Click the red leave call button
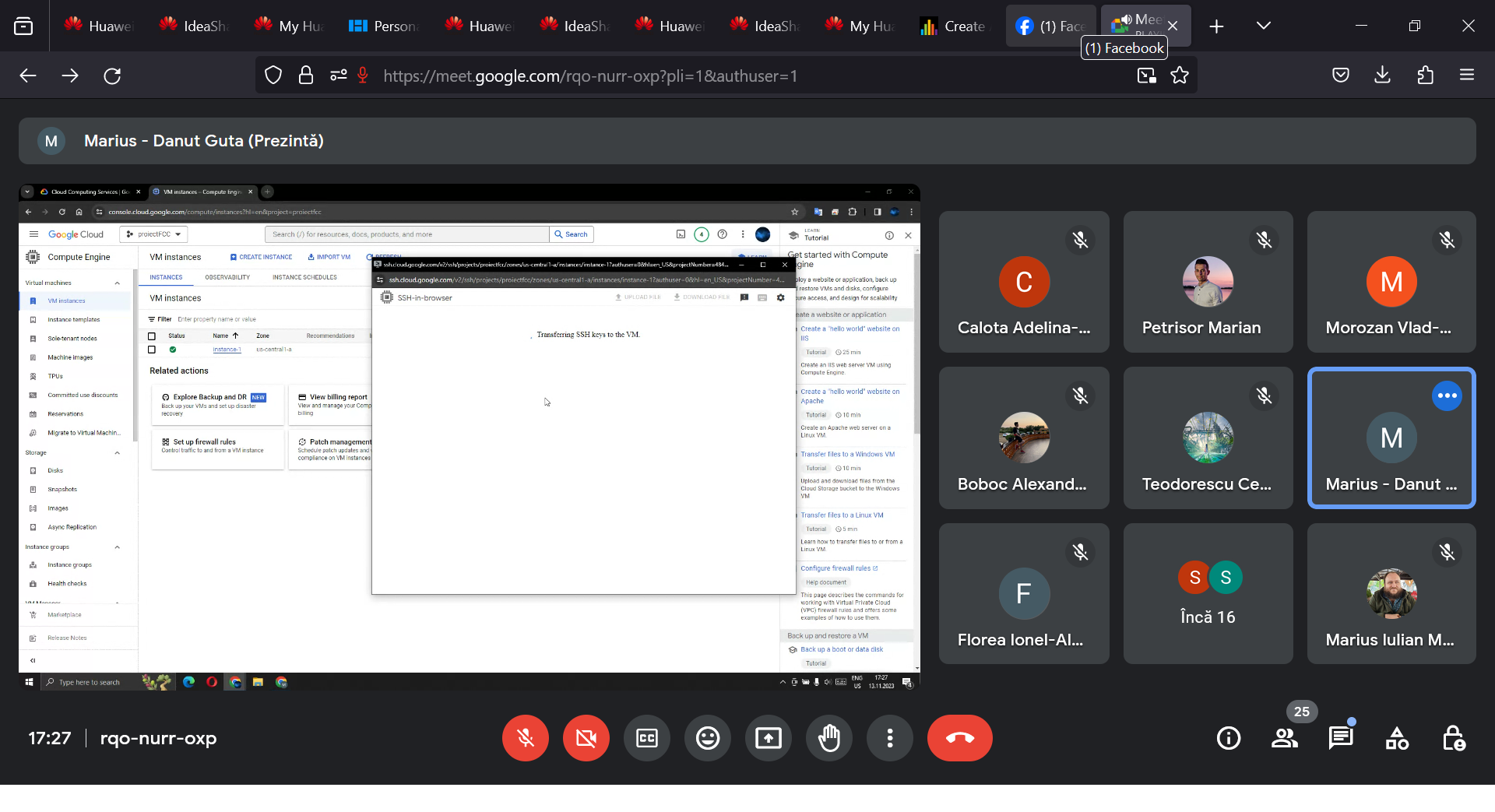This screenshot has width=1495, height=812. coord(959,738)
